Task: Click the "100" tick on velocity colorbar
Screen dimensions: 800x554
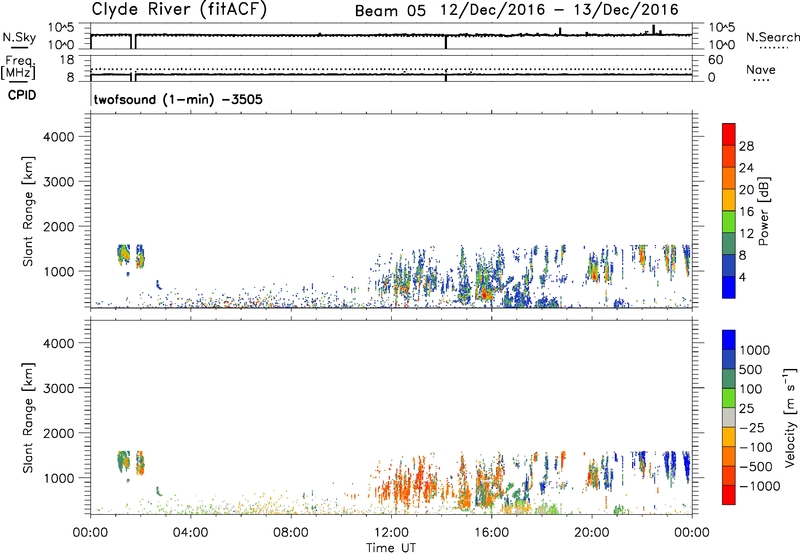Action: [x=751, y=389]
